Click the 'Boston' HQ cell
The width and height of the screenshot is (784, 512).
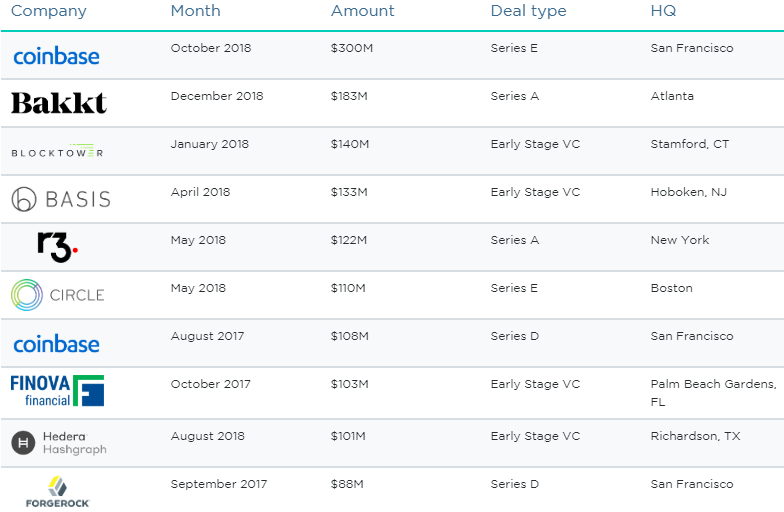point(672,288)
